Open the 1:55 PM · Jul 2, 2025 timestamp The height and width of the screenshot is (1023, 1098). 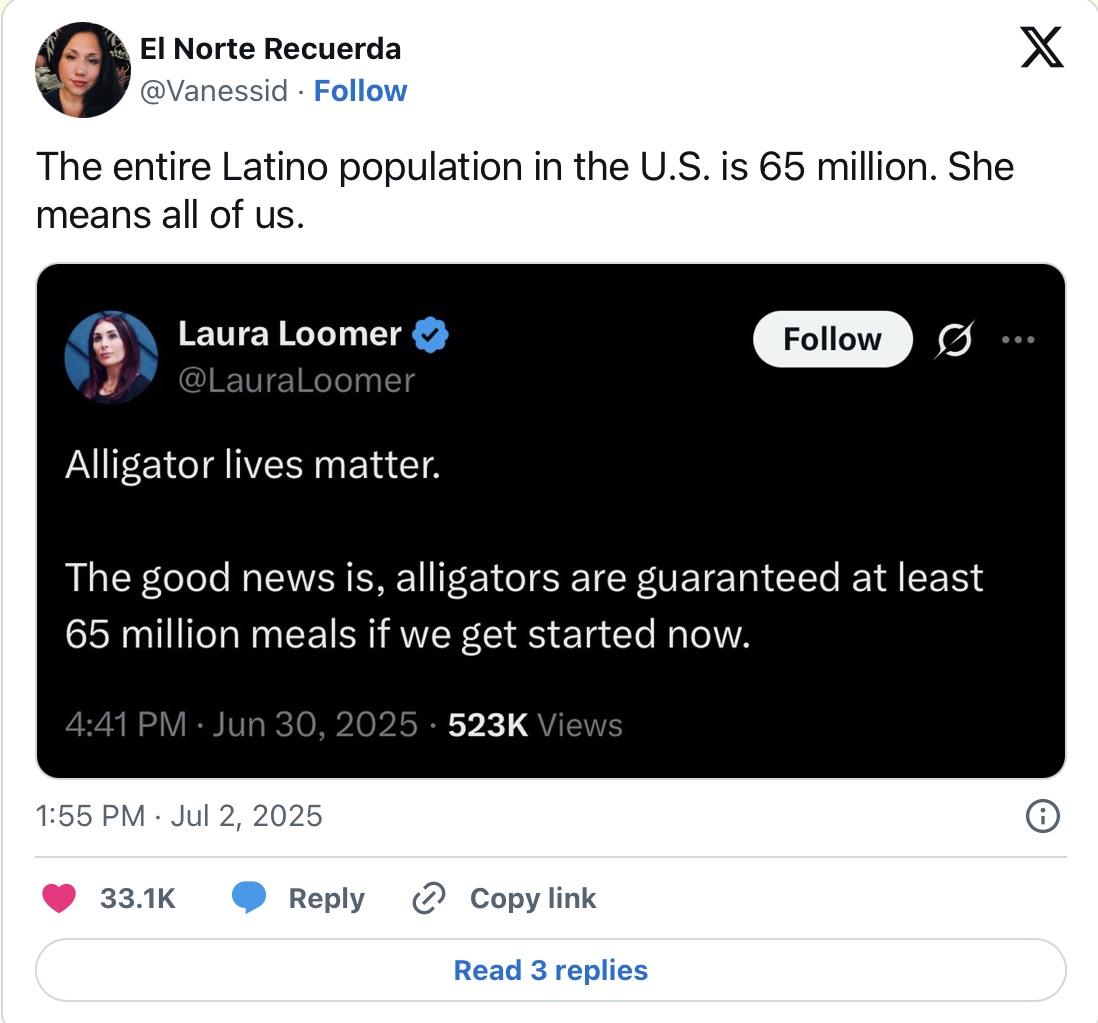point(179,816)
